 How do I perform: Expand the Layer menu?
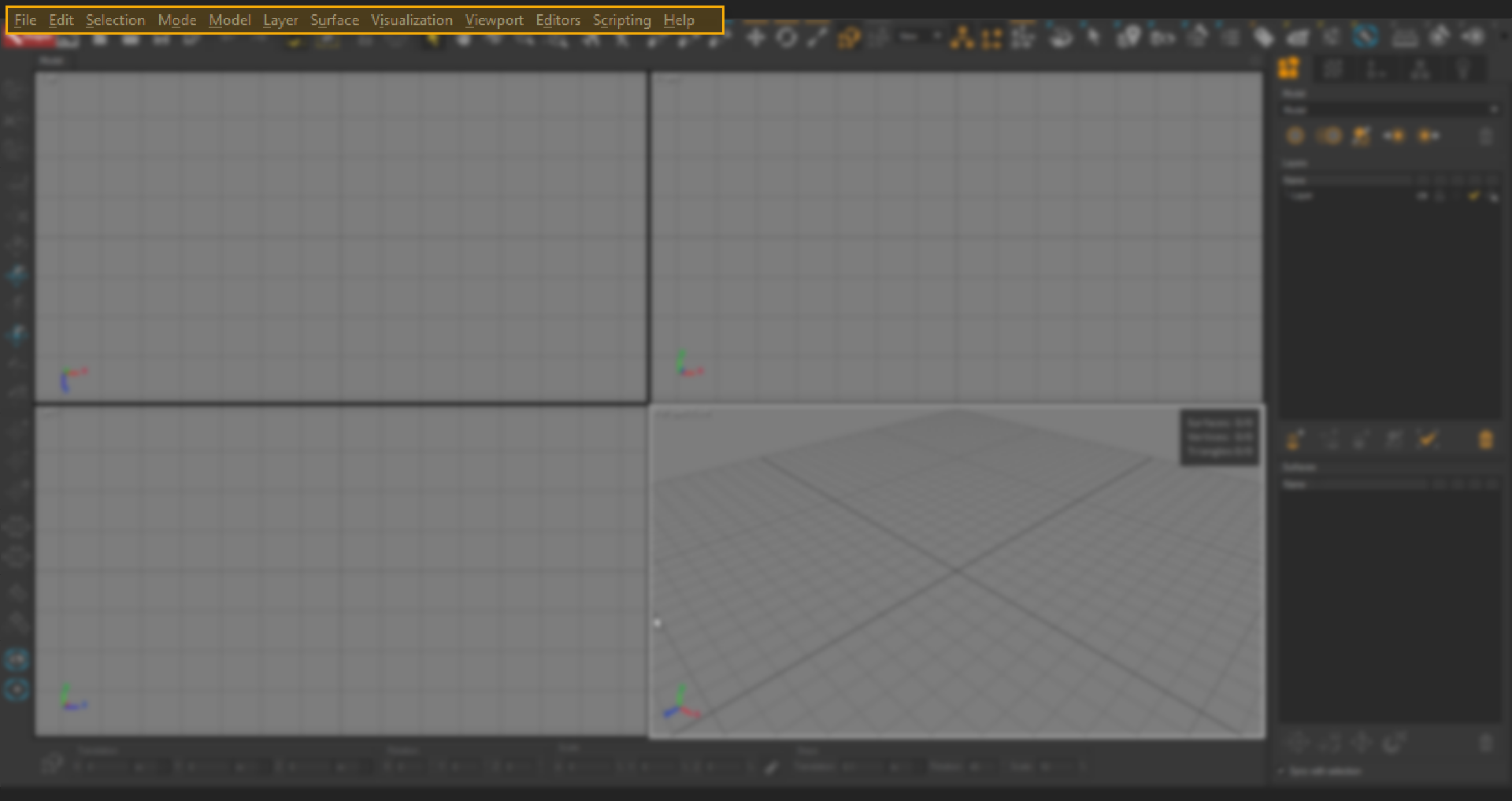pos(280,20)
